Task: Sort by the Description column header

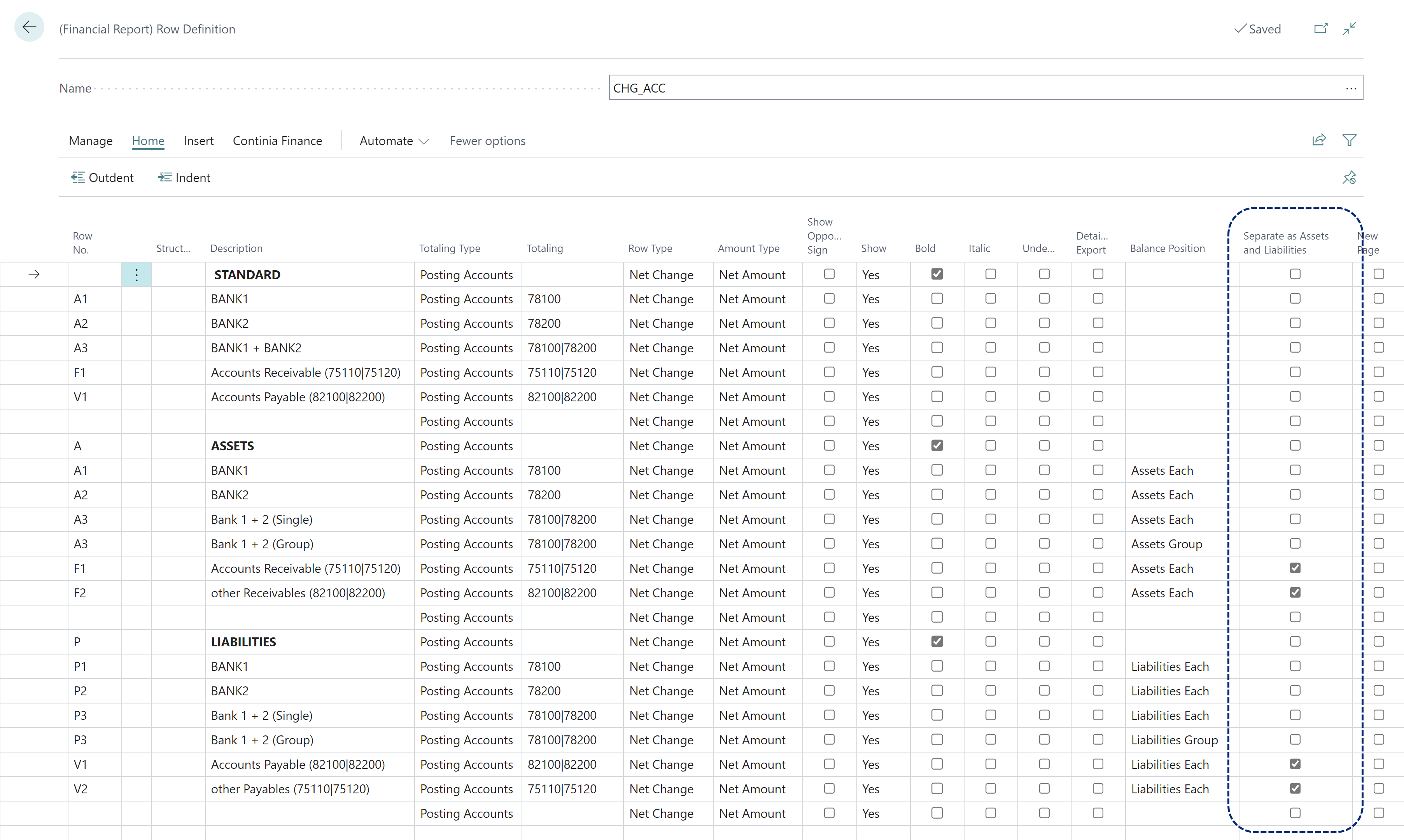Action: (236, 248)
